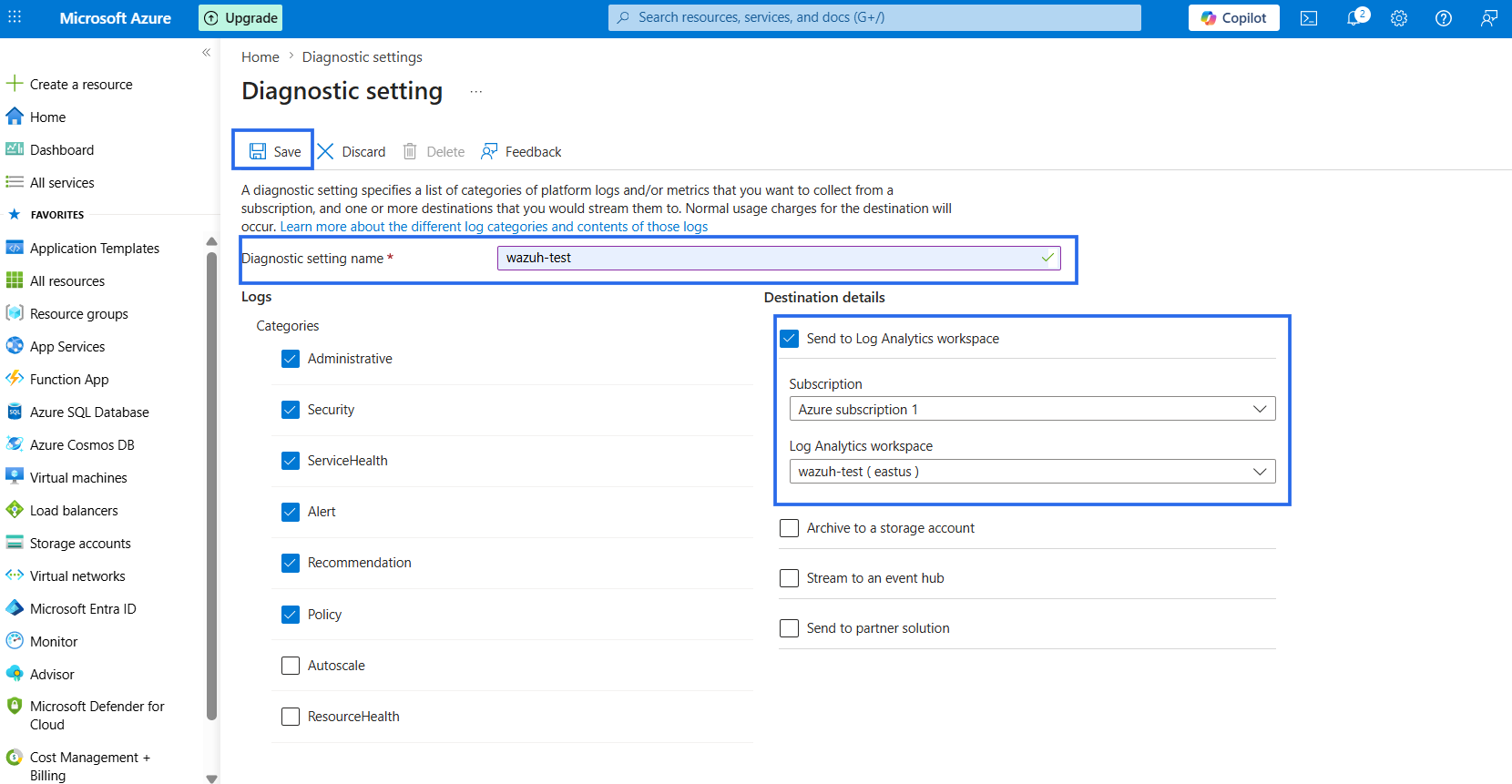Screen dimensions: 1512x784
Task: Click the Resource groups cube icon
Action: pos(15,313)
